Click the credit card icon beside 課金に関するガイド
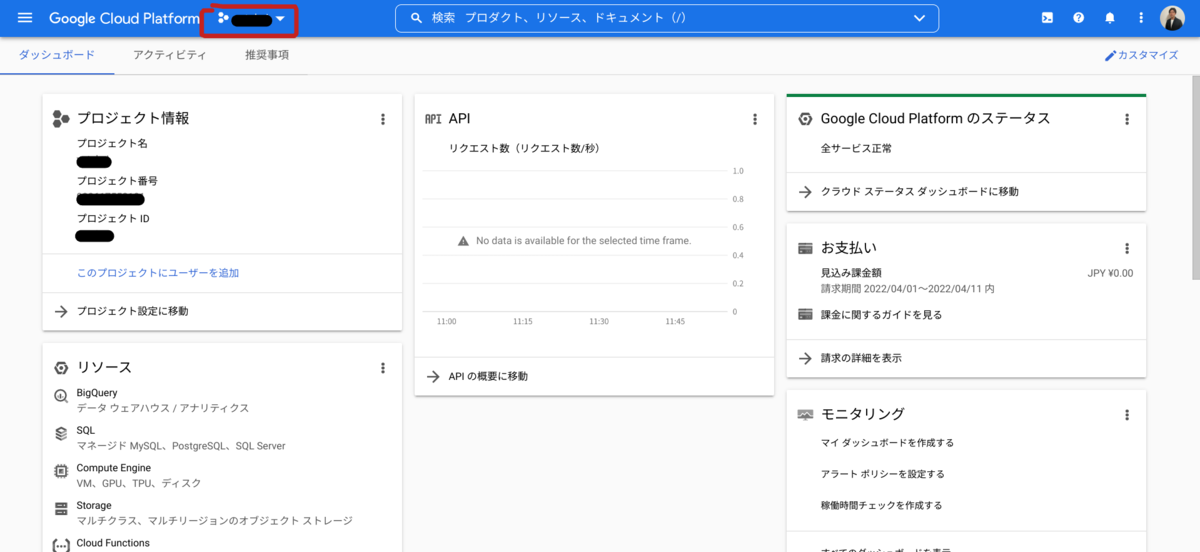Screen dimensions: 1200x552 pyautogui.click(x=805, y=314)
